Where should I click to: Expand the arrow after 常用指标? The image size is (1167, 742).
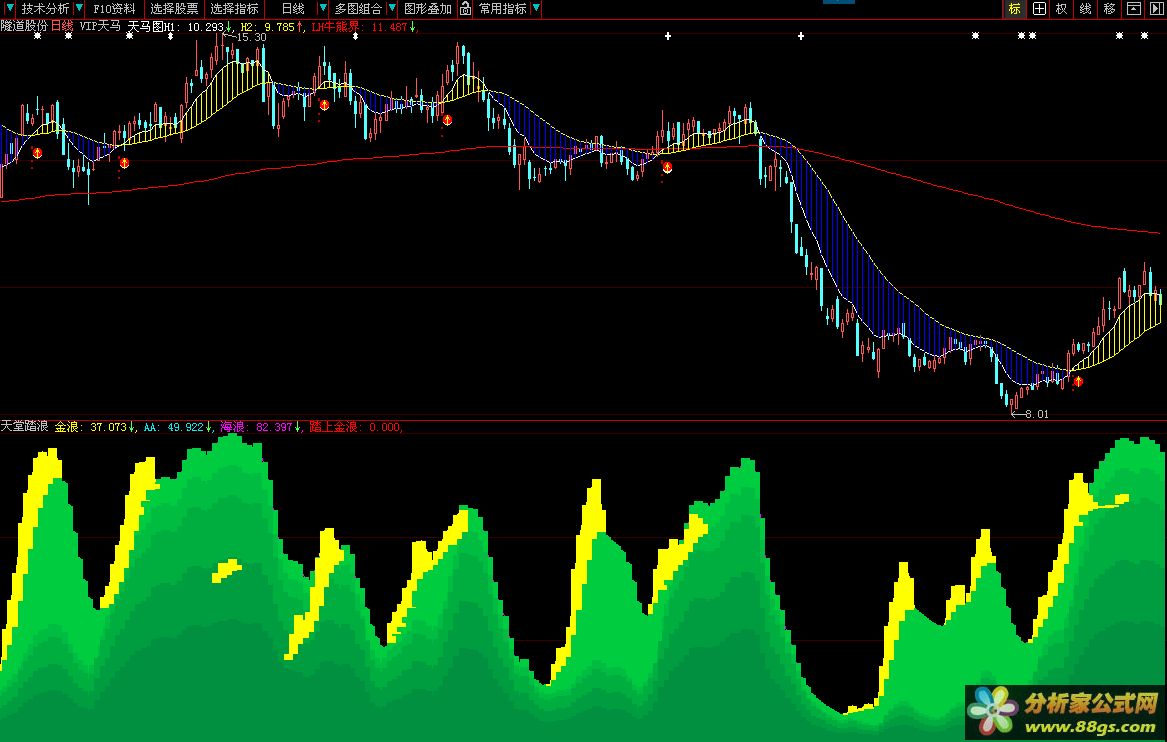point(536,8)
